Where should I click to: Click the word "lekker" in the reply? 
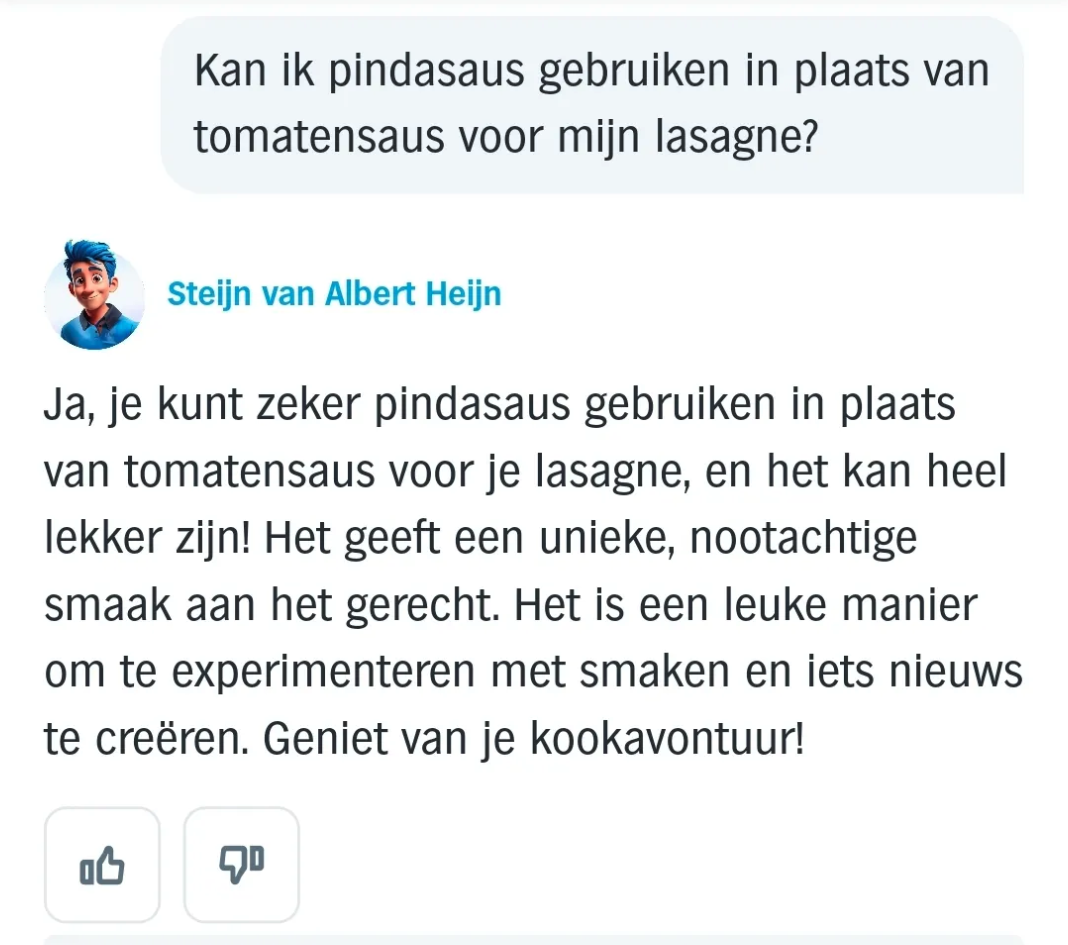(100, 540)
